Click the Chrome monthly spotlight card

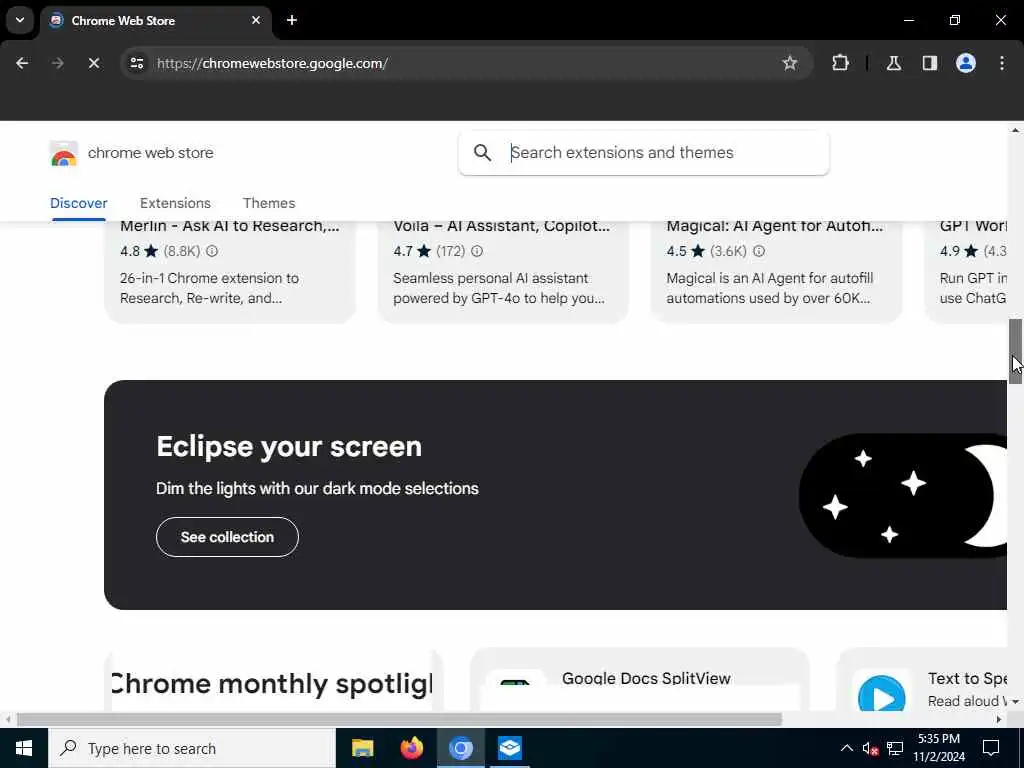click(x=273, y=680)
